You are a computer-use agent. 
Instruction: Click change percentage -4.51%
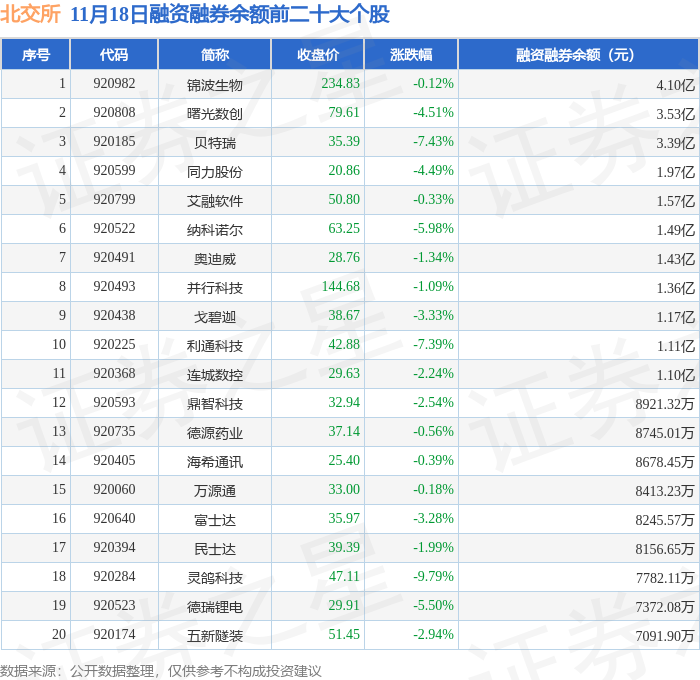coord(433,113)
